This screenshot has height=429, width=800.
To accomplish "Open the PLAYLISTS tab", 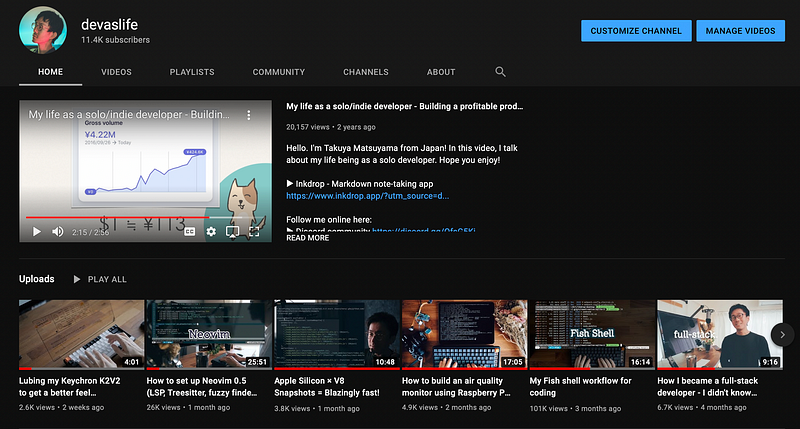I will (192, 72).
